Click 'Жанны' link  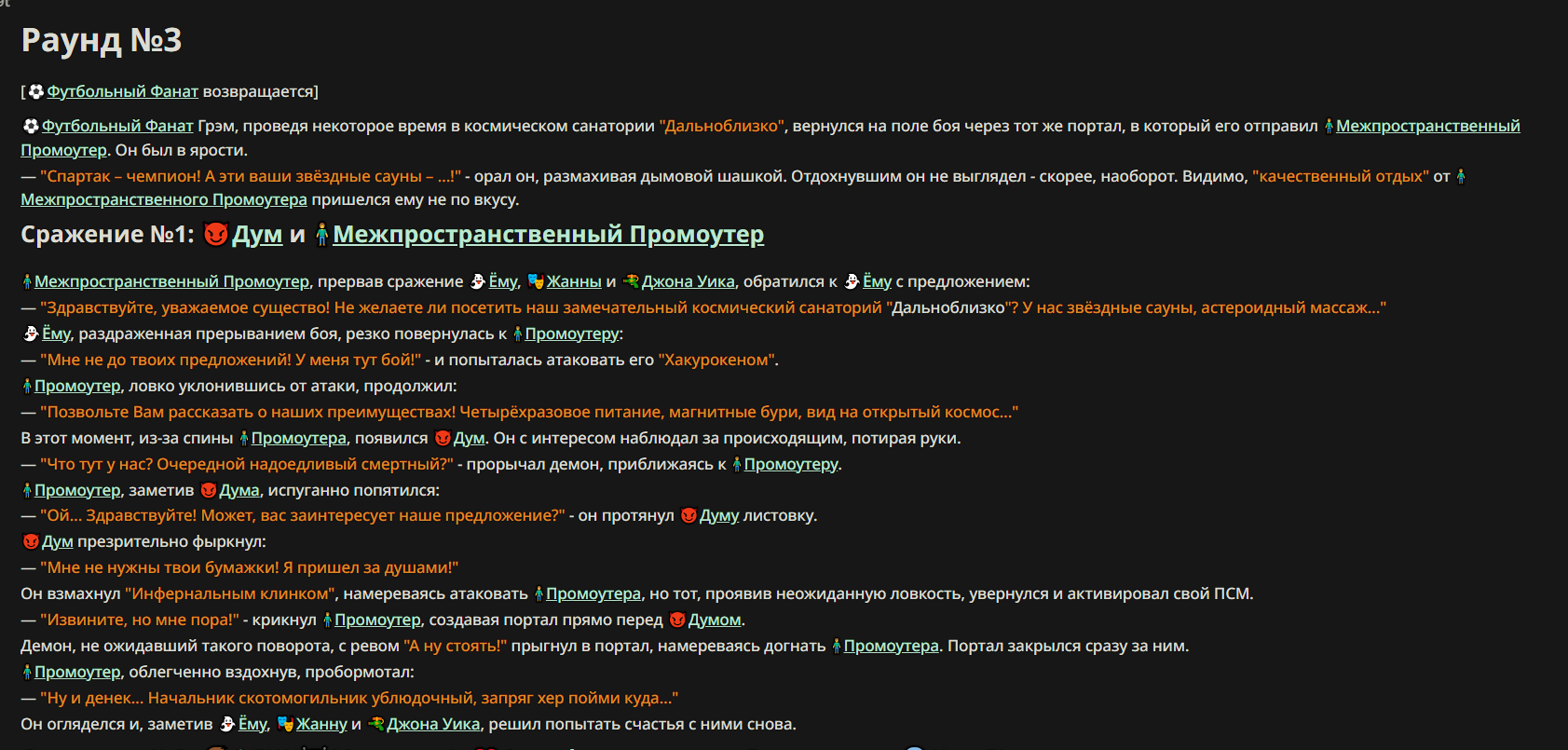pyautogui.click(x=574, y=281)
